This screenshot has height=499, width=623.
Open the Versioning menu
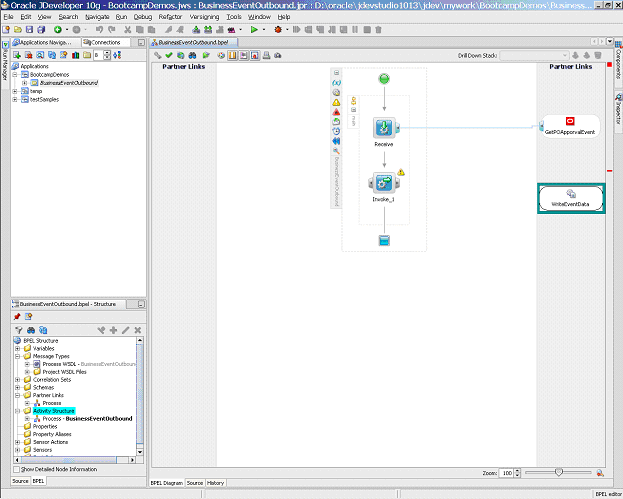[204, 17]
